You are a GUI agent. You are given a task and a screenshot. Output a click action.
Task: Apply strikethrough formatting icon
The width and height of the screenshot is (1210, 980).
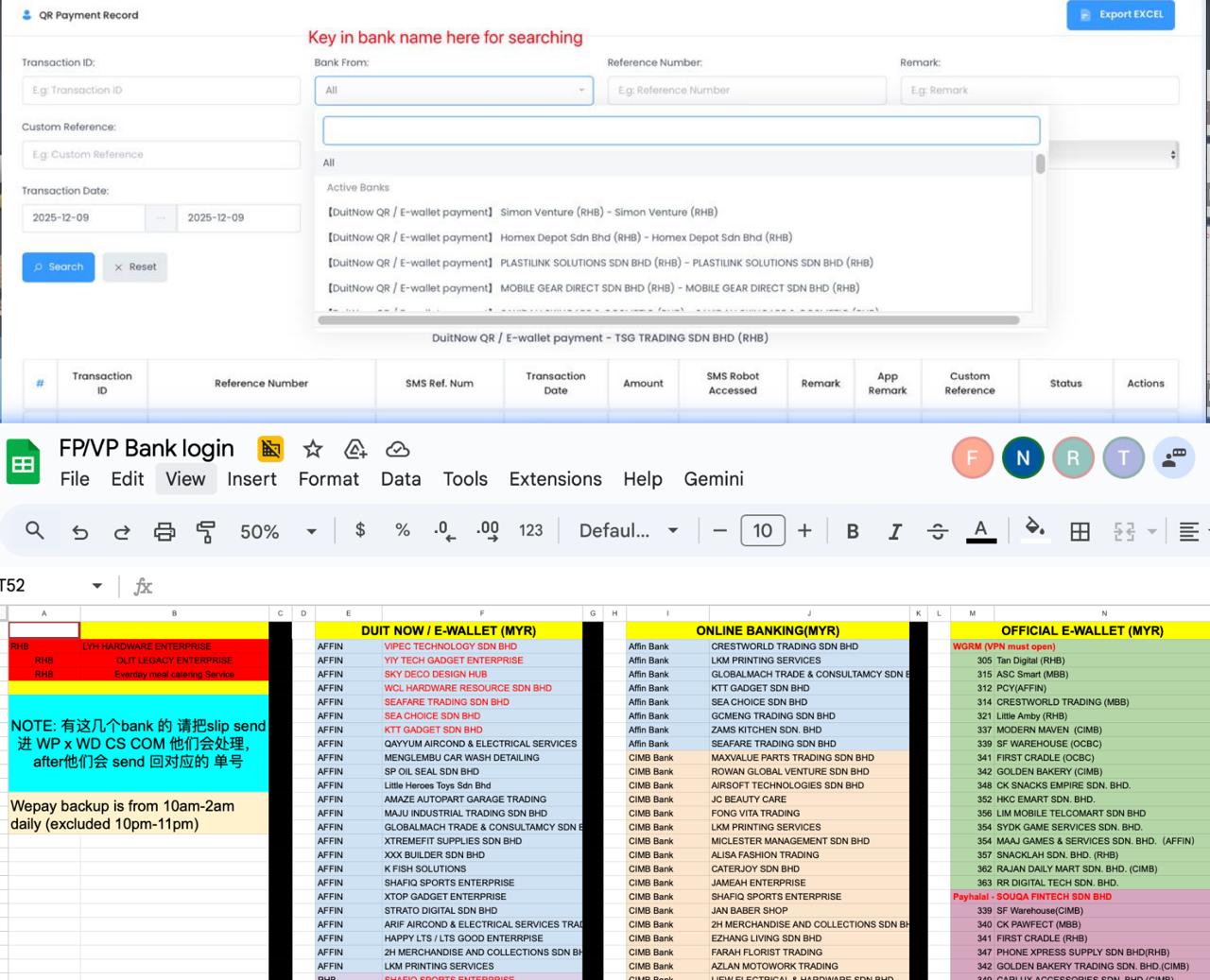tap(937, 531)
